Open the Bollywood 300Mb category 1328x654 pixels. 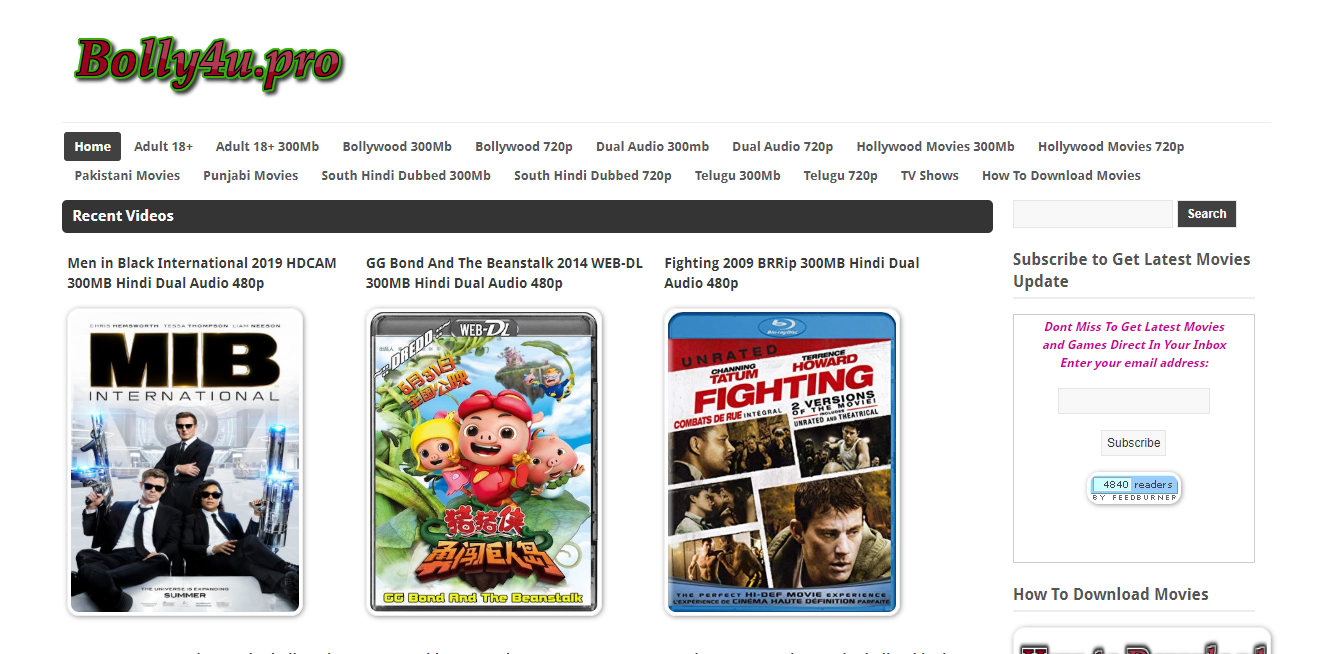(x=397, y=146)
